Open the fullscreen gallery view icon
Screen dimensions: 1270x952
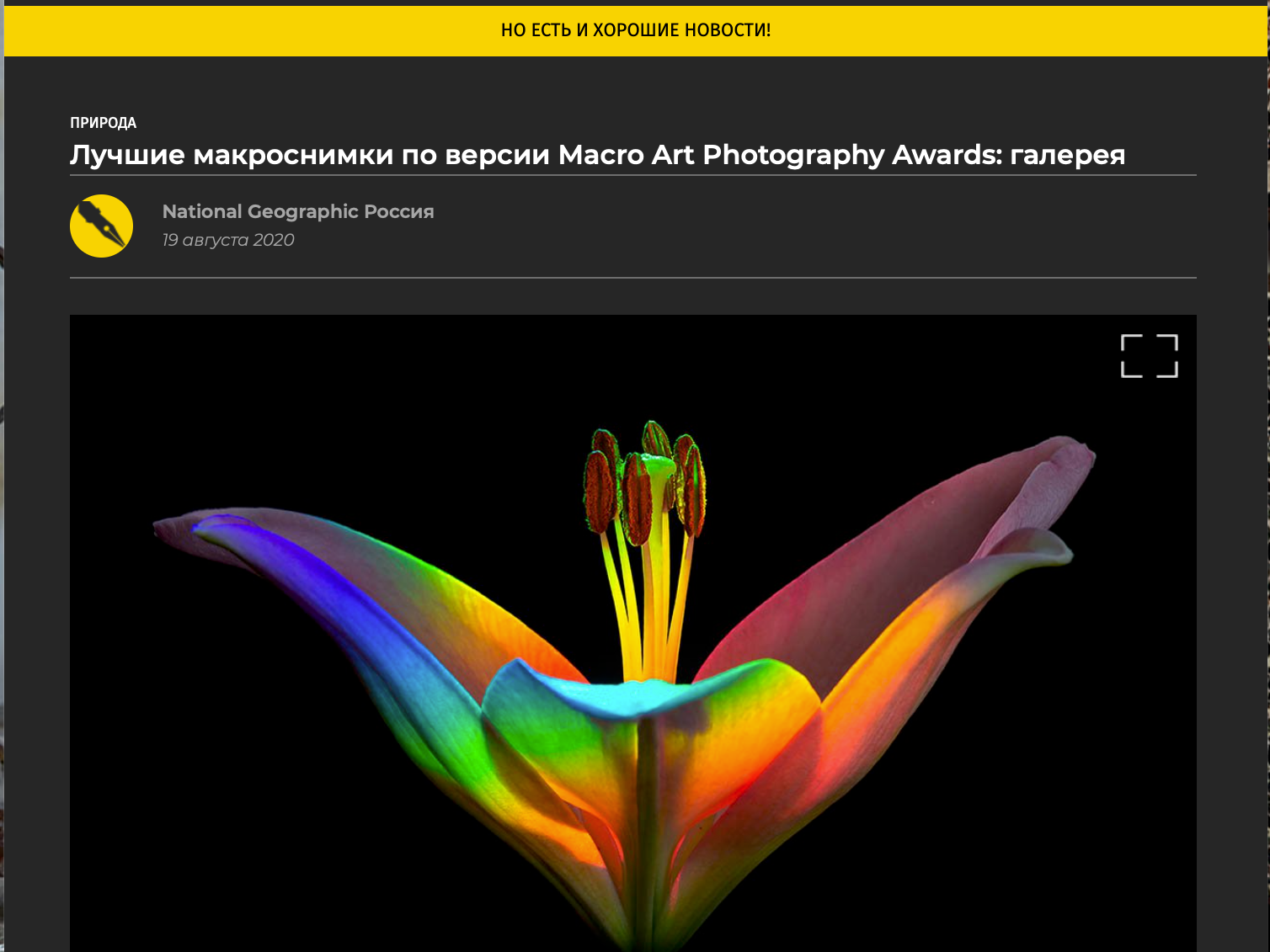pos(1149,356)
